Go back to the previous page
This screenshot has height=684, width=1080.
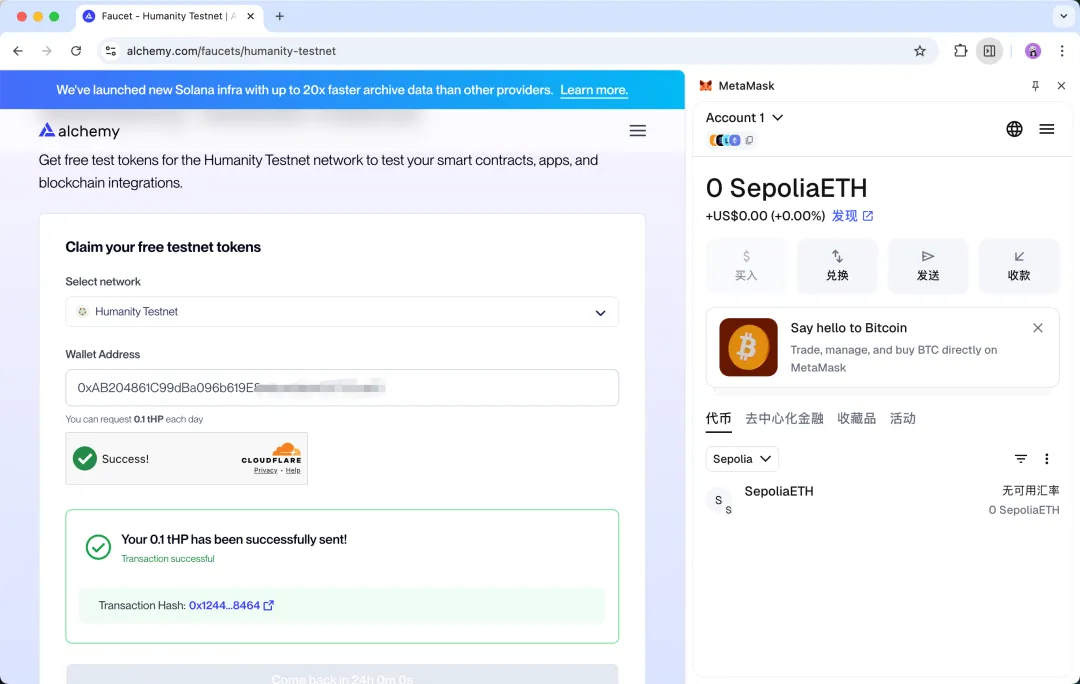tap(18, 51)
